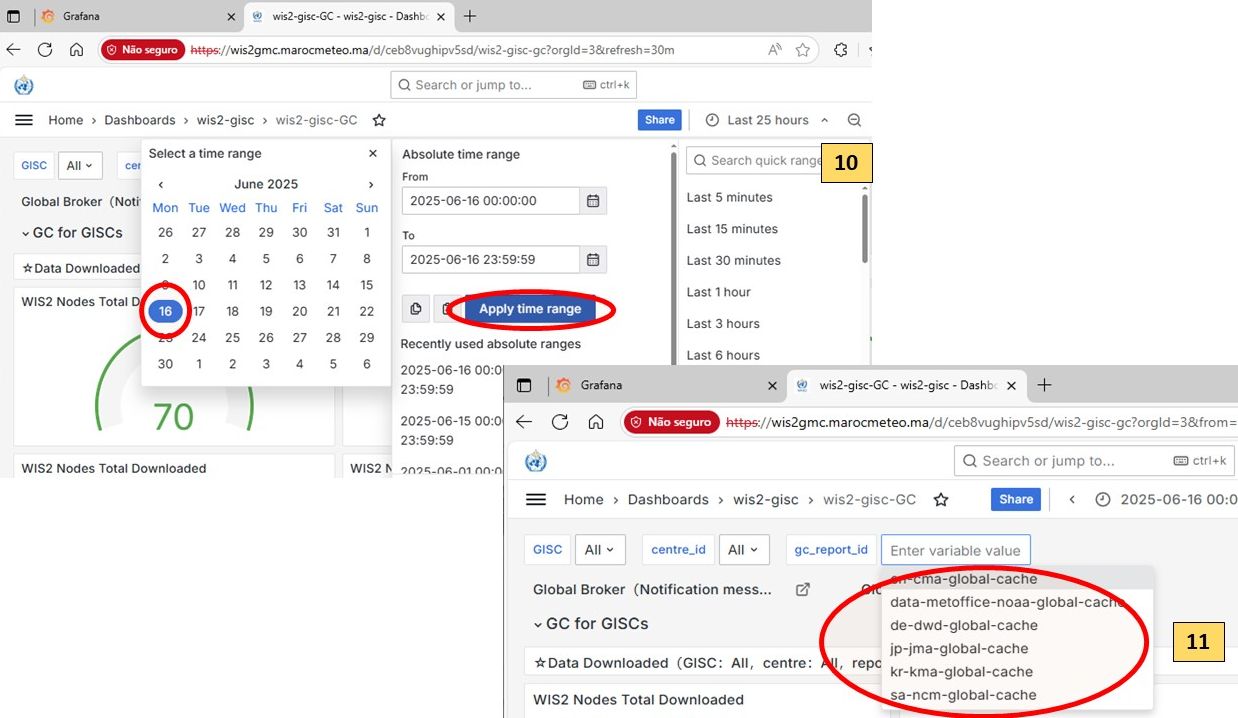Select de-dwd-global-cache from the list
The width and height of the screenshot is (1238, 718).
pos(963,625)
